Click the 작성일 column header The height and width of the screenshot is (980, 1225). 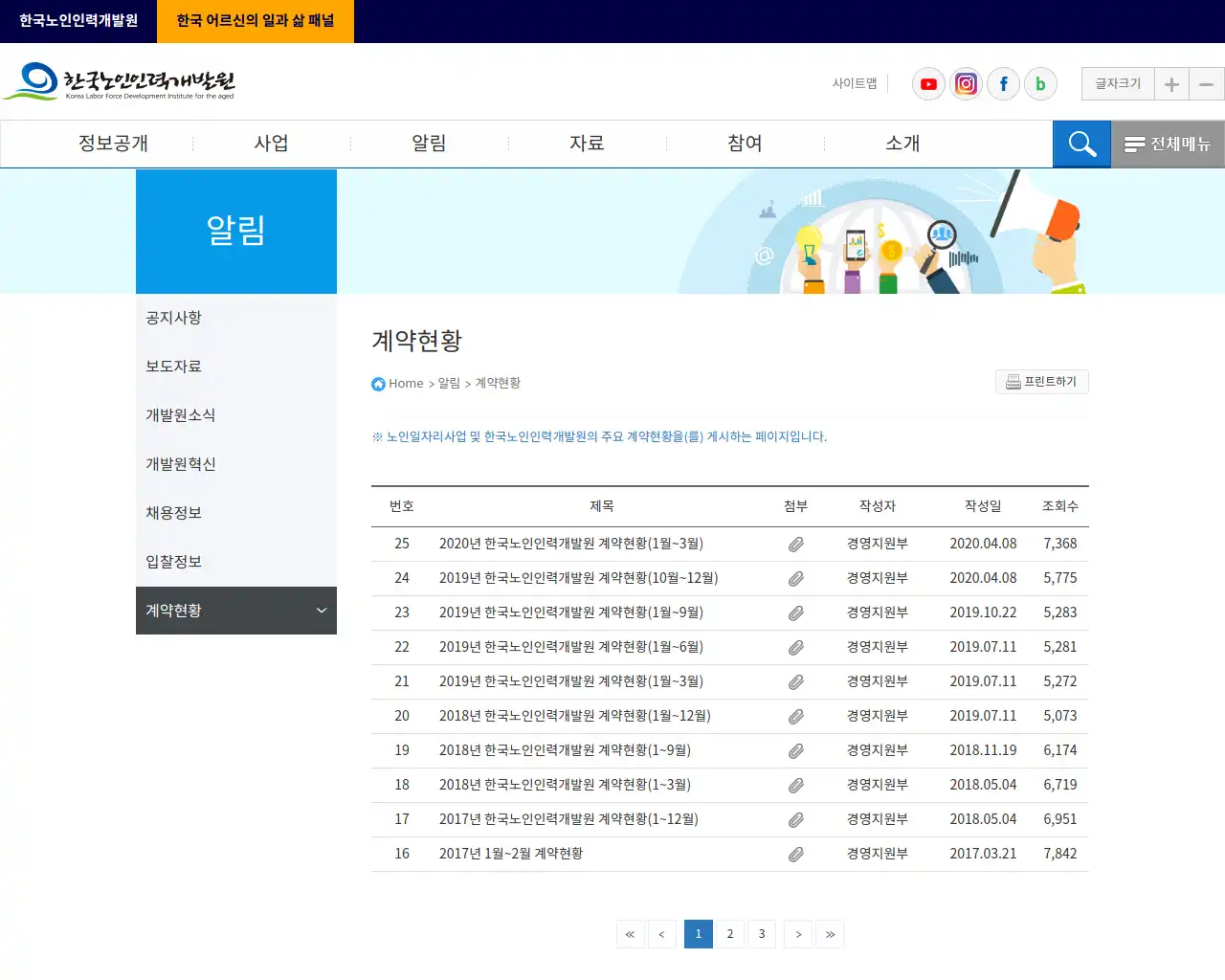pyautogui.click(x=983, y=506)
